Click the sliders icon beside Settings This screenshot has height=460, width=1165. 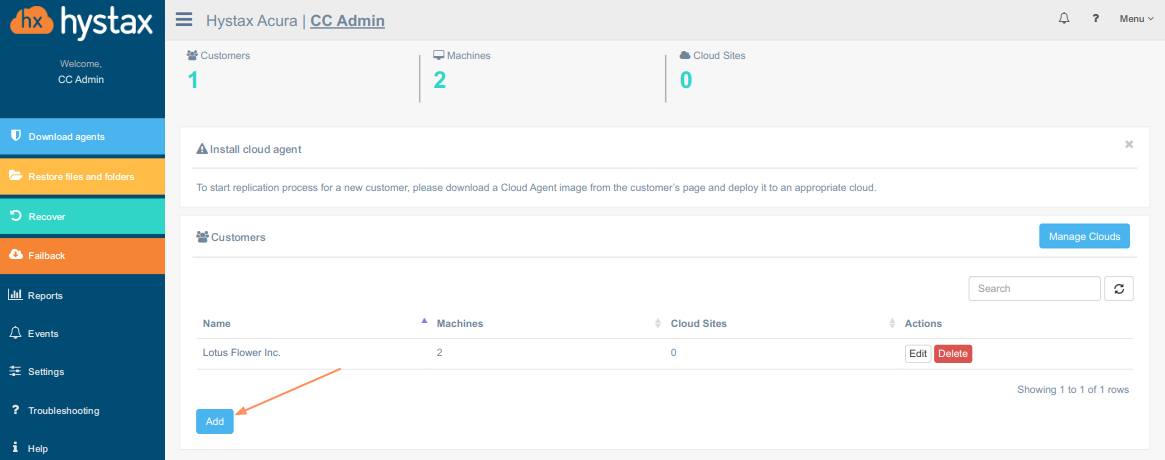coord(15,372)
